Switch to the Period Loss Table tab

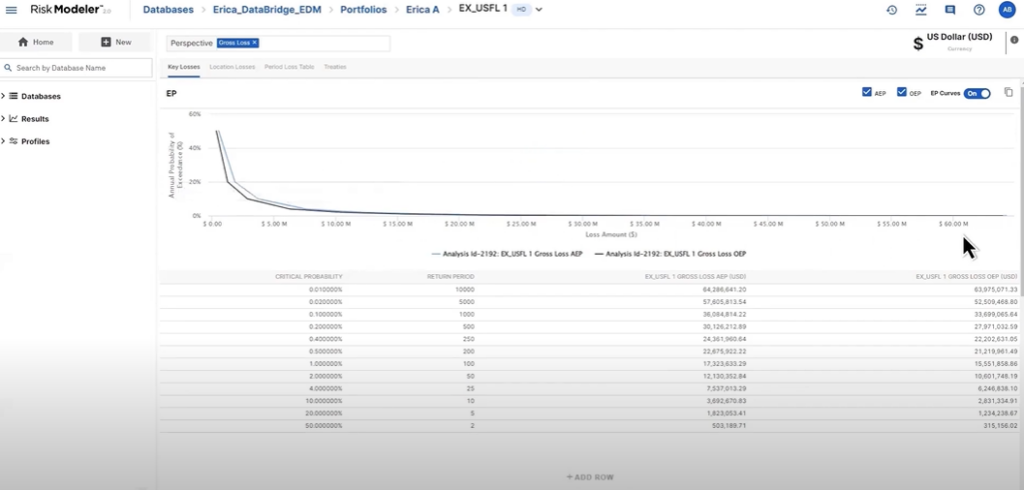point(289,67)
